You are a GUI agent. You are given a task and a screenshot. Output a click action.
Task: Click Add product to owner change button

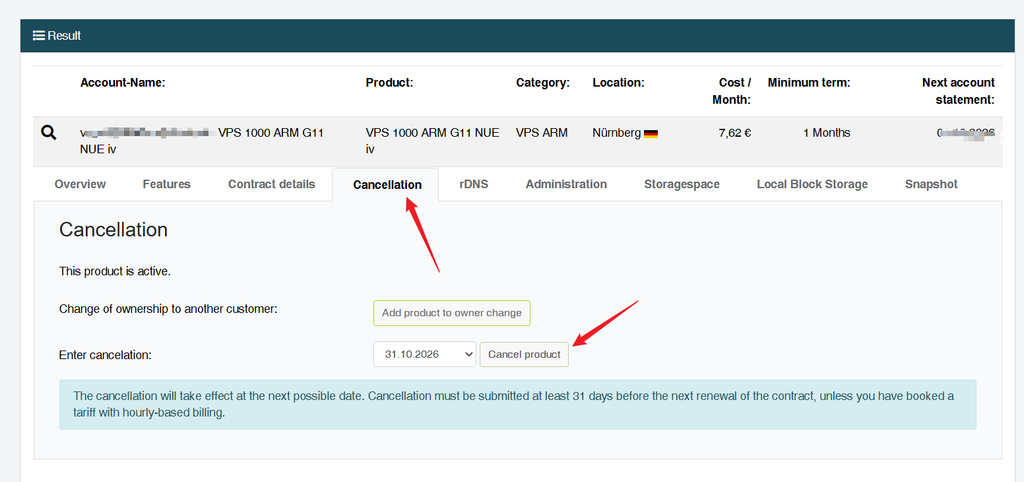pos(452,313)
